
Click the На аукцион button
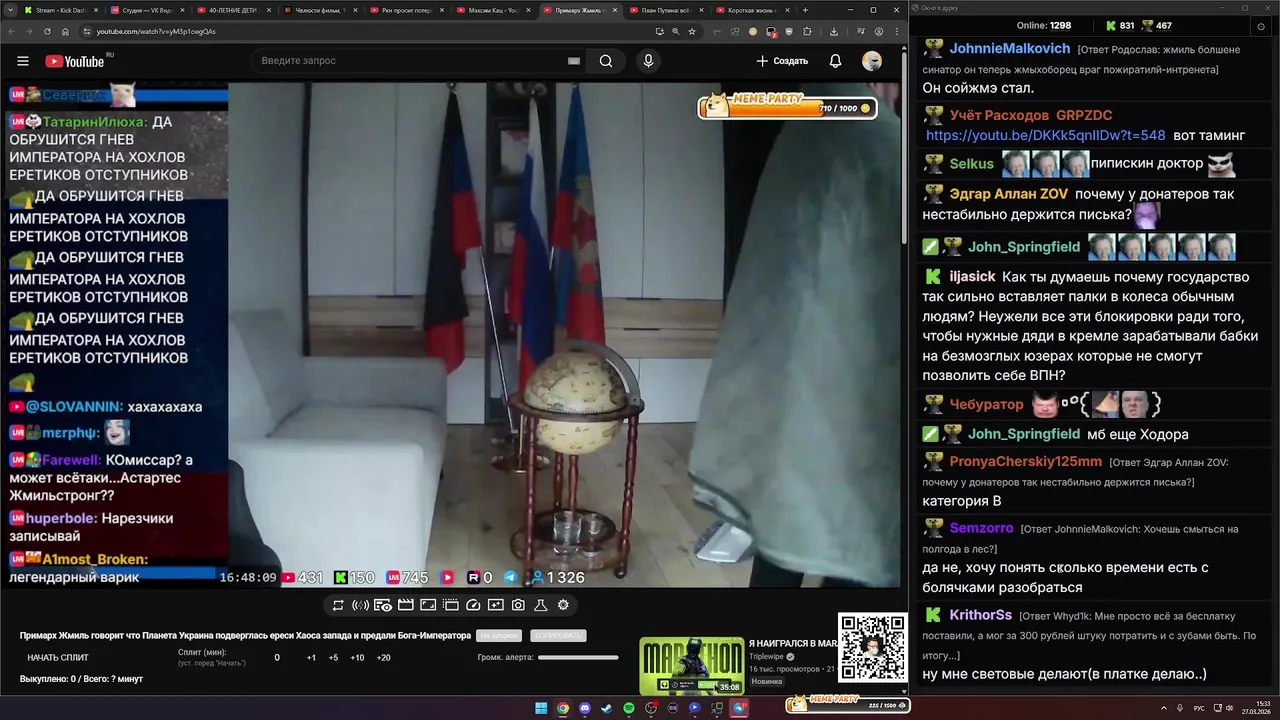(x=499, y=636)
